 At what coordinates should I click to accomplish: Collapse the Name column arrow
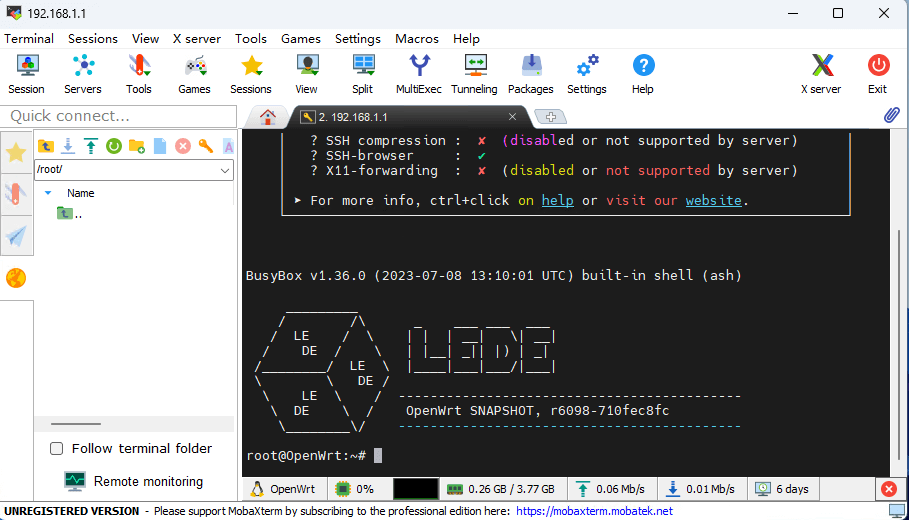pyautogui.click(x=48, y=193)
